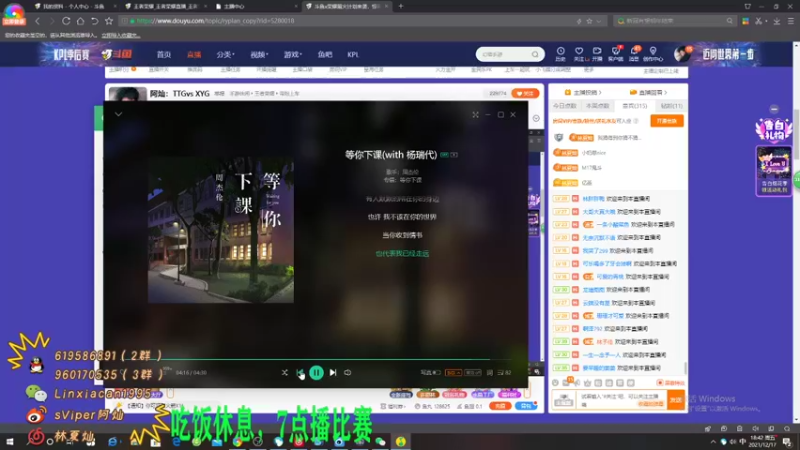Open the 告白礼物 promo banner
The width and height of the screenshot is (800, 450).
pos(773,131)
